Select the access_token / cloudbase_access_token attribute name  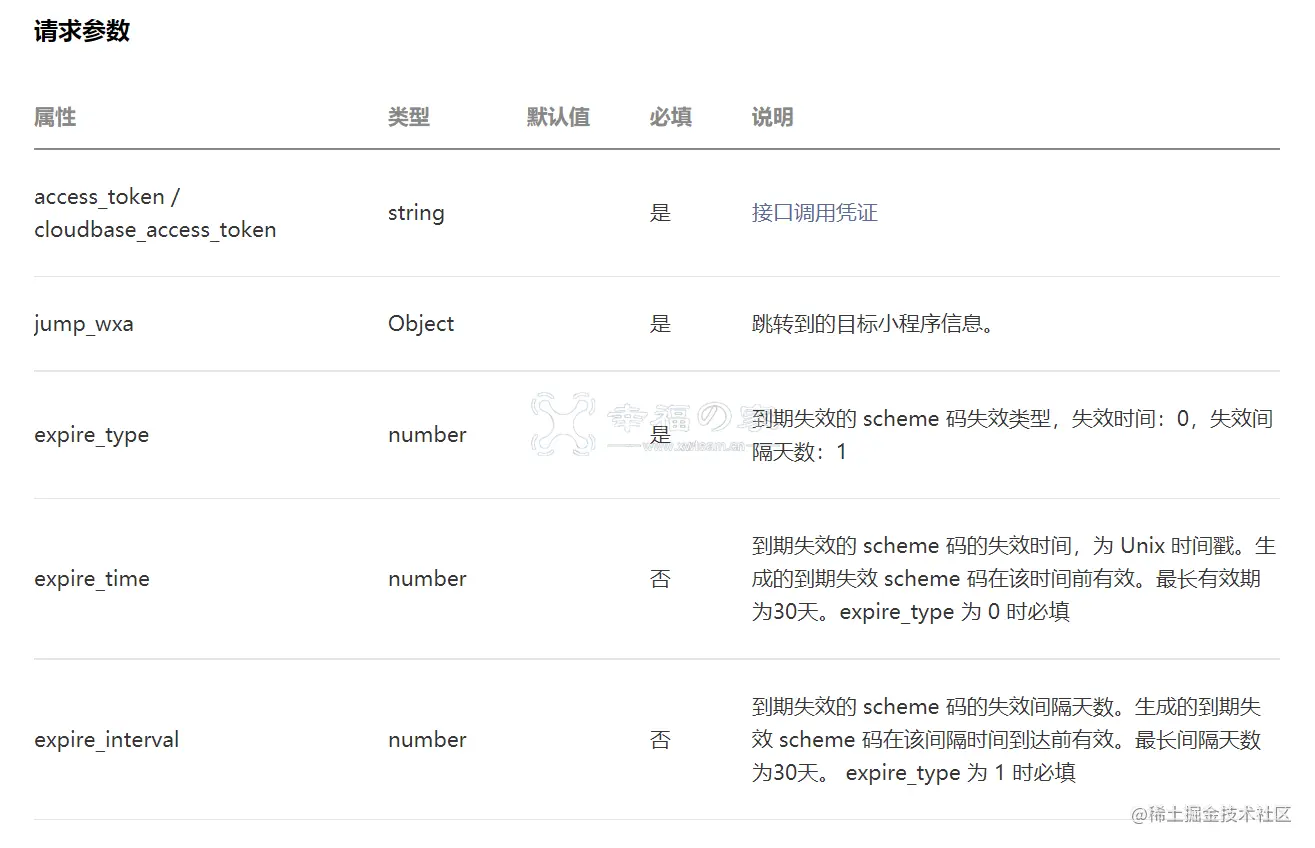click(155, 213)
